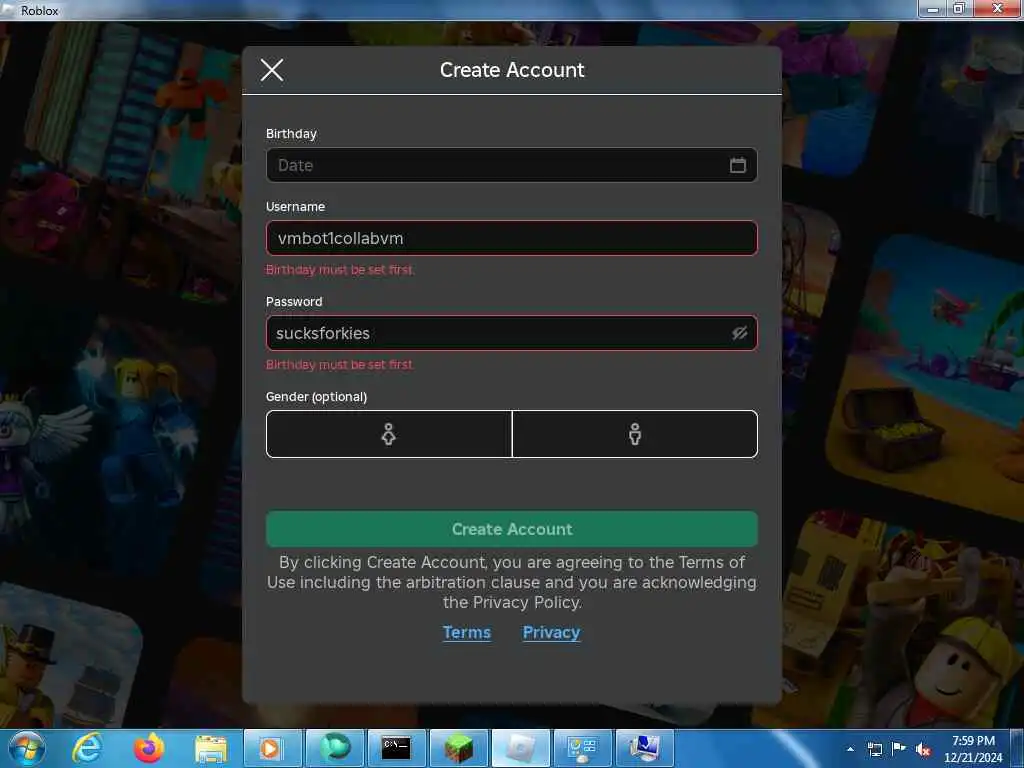Close the Create Account dialog with X
This screenshot has height=768, width=1024.
(272, 70)
